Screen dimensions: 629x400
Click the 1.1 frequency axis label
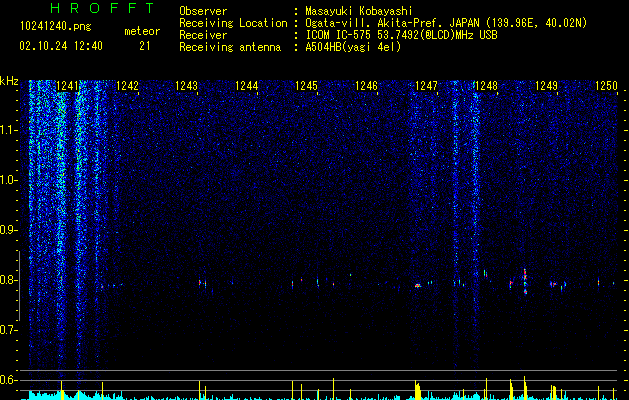pos(9,130)
